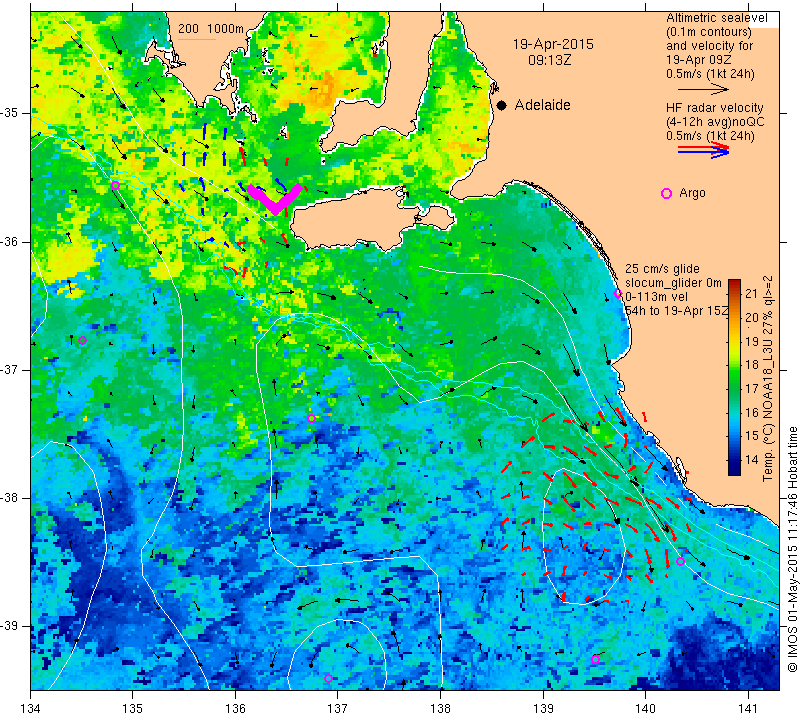Click the Adelaide label text

point(542,105)
